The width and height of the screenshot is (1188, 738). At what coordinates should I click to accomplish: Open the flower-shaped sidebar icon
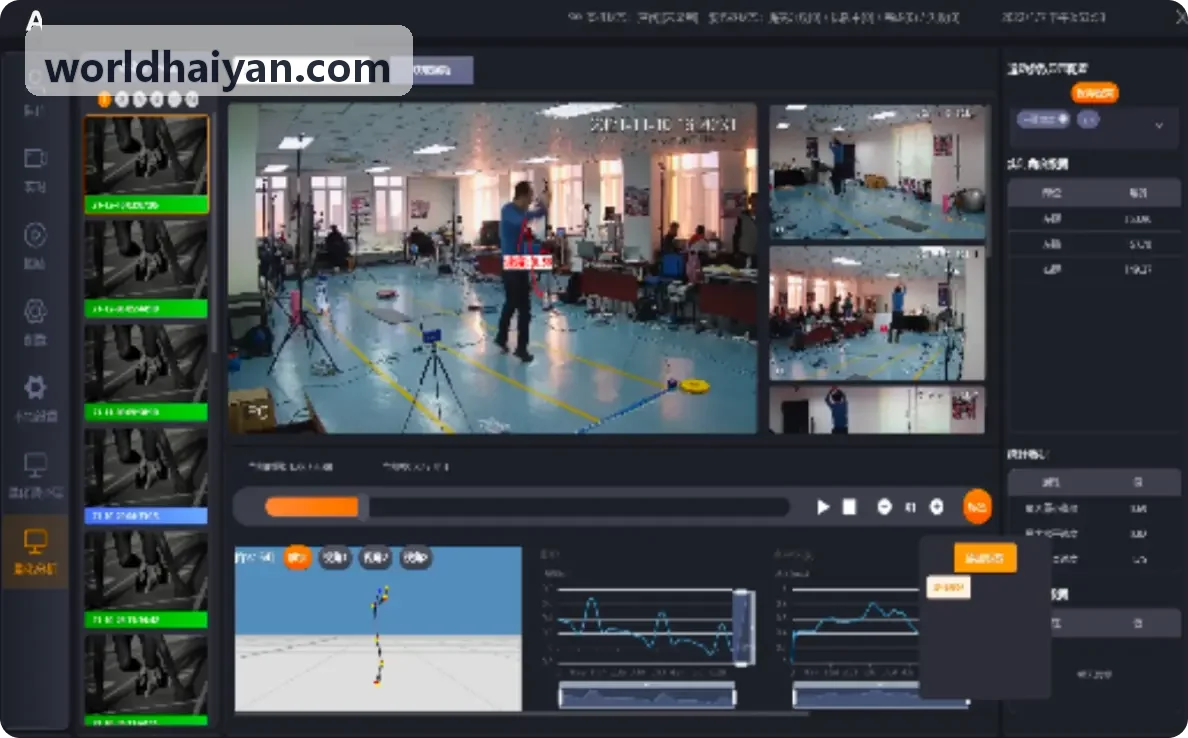coord(35,311)
